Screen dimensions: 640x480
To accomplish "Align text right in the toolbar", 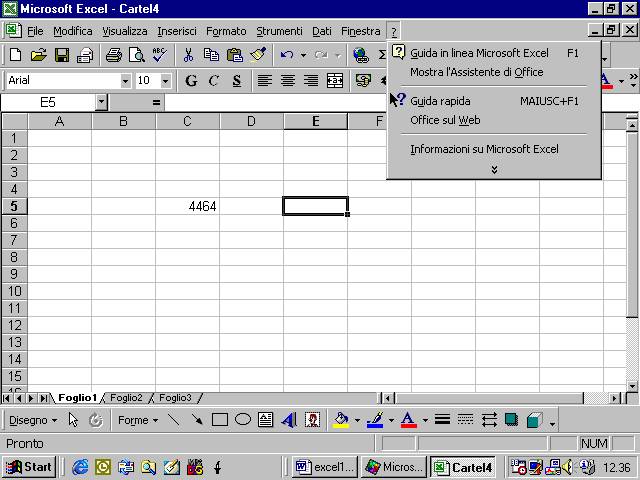I will [x=311, y=80].
